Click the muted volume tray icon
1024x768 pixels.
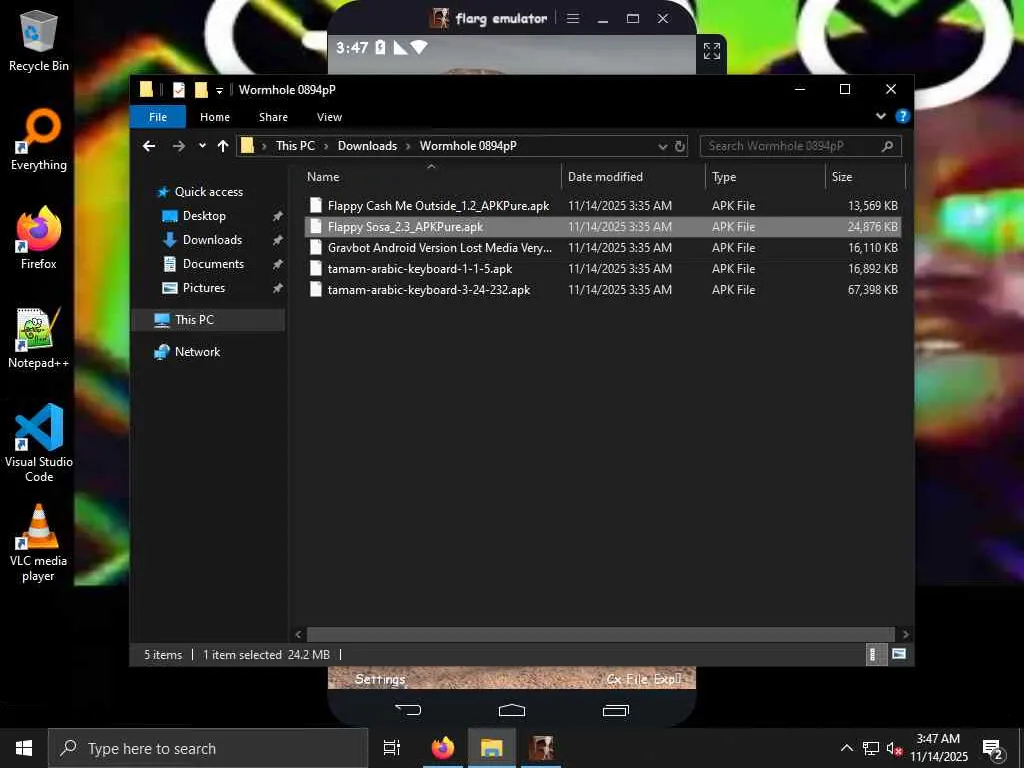(x=894, y=748)
